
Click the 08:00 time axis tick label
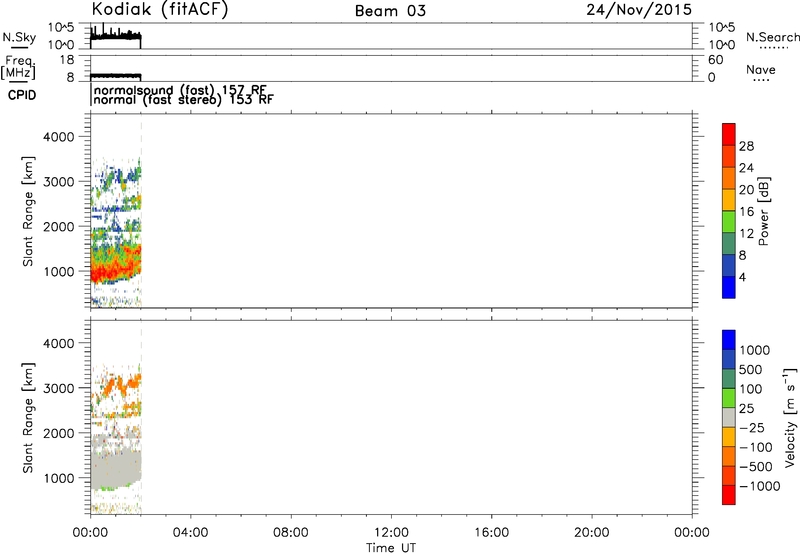pos(290,533)
